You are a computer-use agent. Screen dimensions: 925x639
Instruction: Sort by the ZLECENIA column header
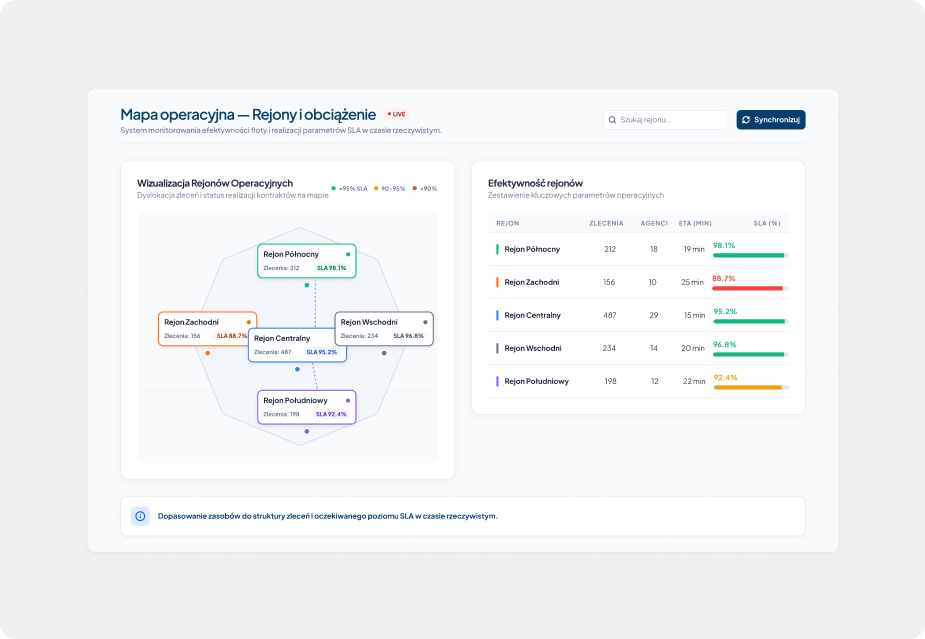coord(606,224)
